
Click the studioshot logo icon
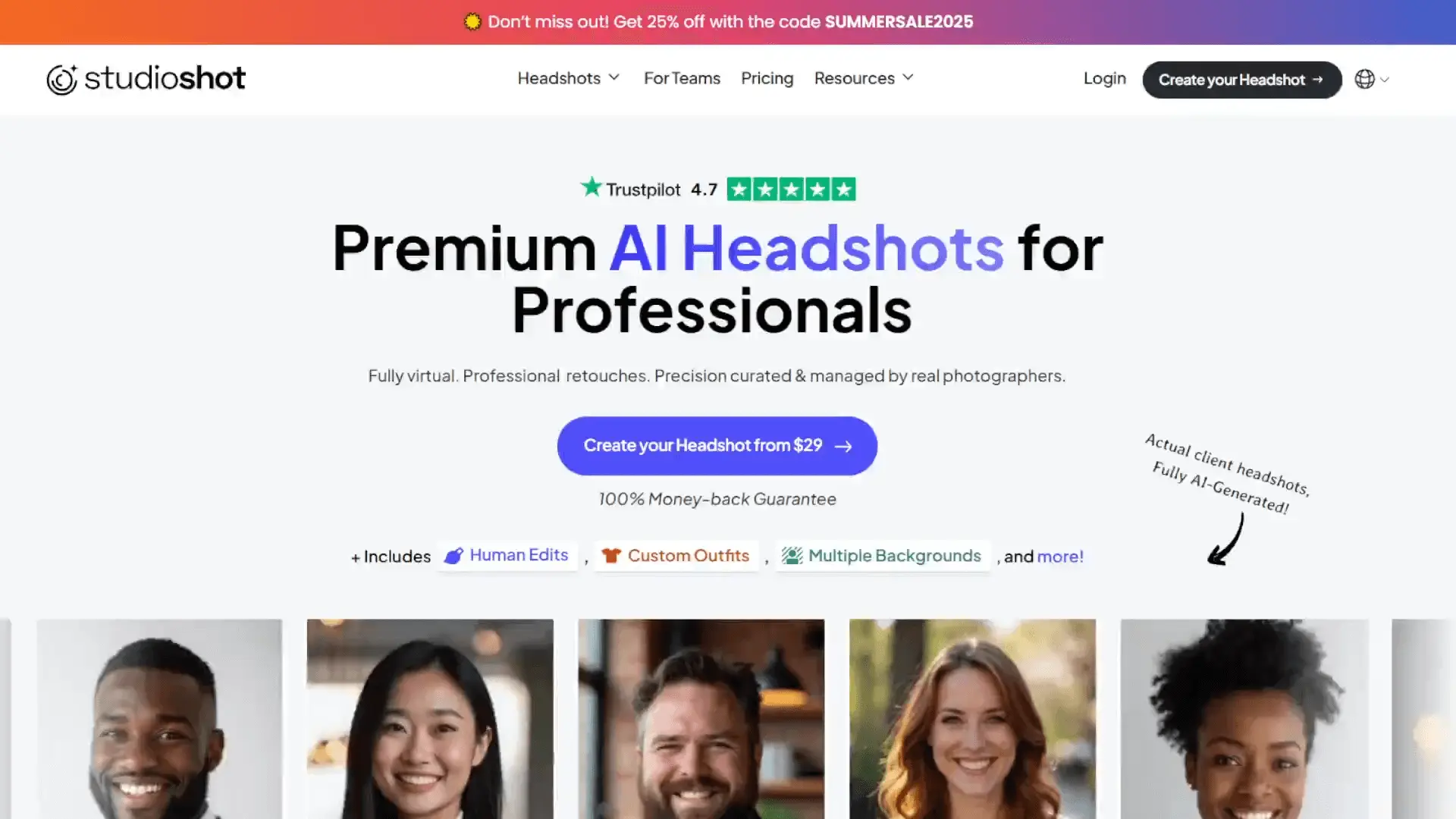pyautogui.click(x=61, y=79)
